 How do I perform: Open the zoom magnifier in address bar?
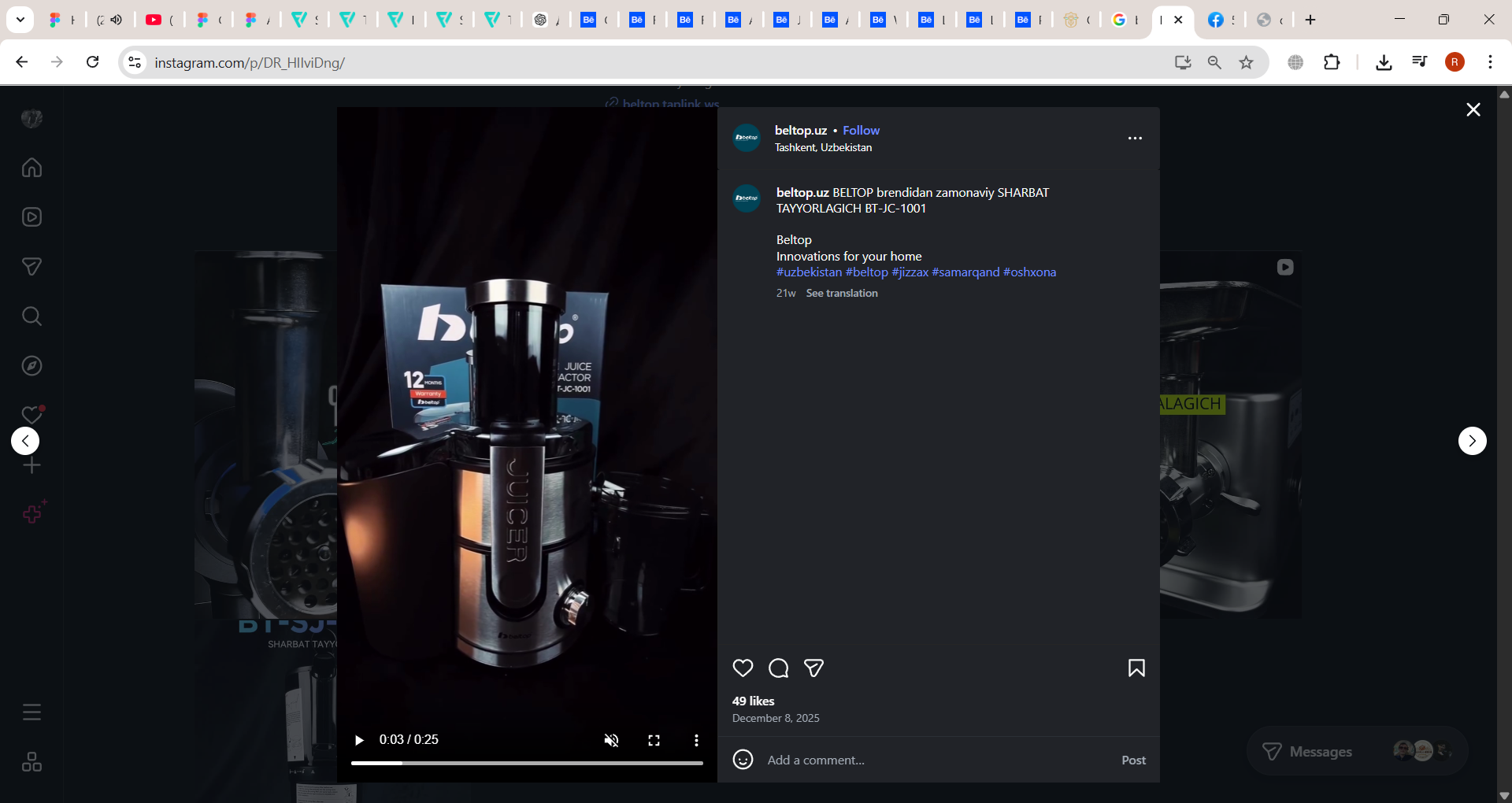pos(1214,62)
